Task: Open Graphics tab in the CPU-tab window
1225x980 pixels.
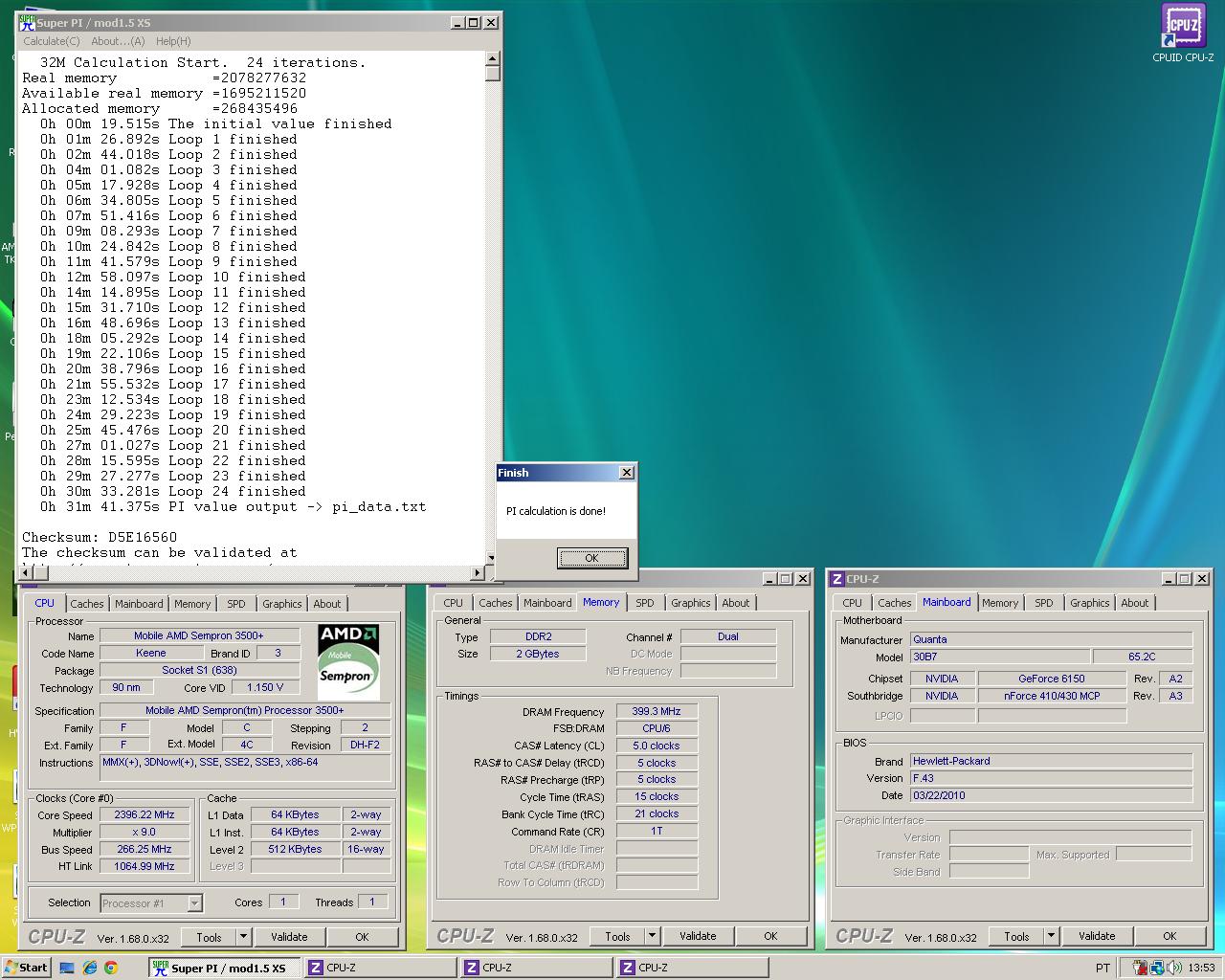Action: click(x=282, y=604)
